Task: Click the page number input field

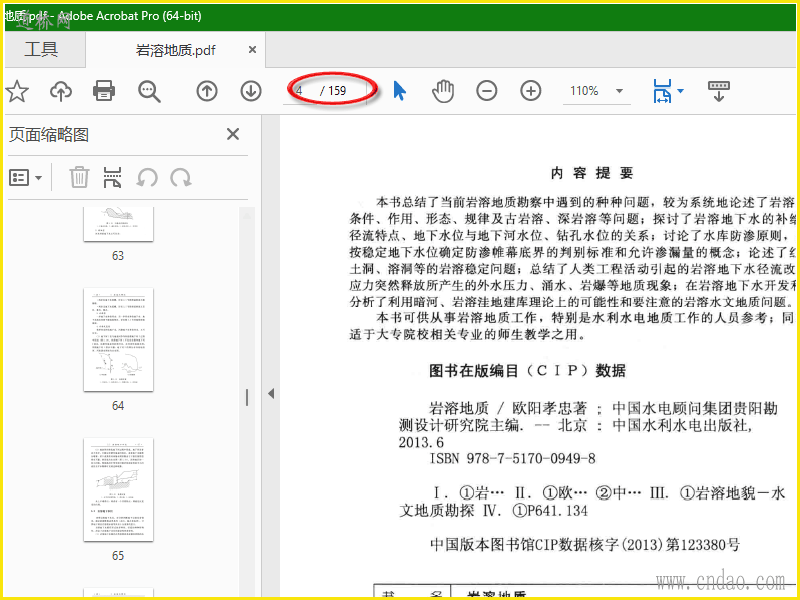Action: pos(301,91)
